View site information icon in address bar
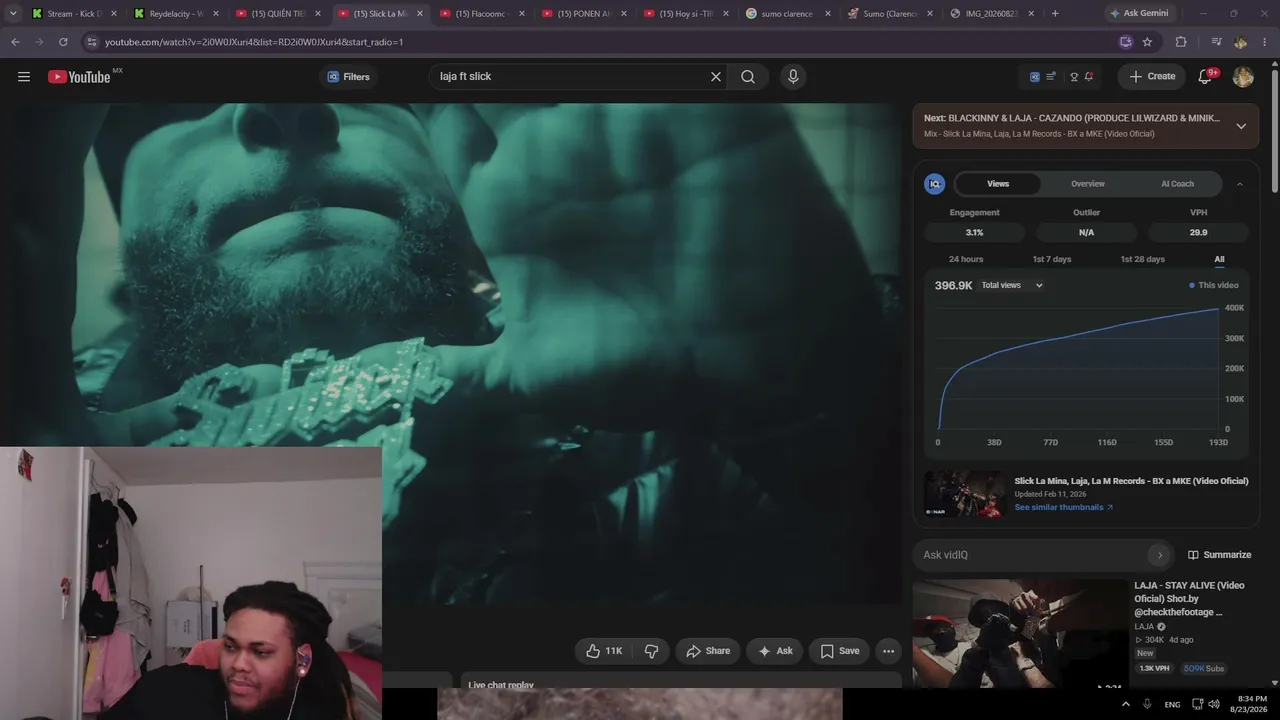Screen dimensions: 1280x720 tap(92, 42)
